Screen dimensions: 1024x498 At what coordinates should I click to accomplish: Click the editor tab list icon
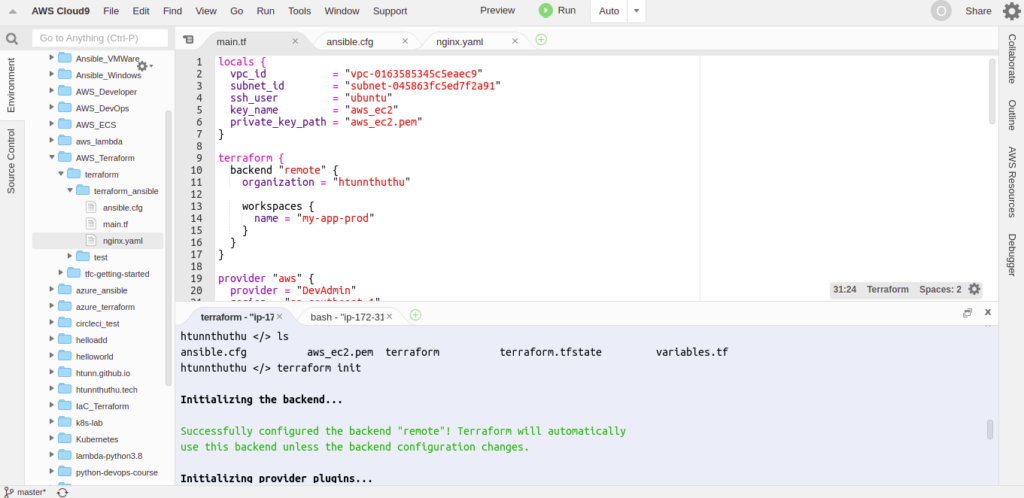(x=188, y=40)
